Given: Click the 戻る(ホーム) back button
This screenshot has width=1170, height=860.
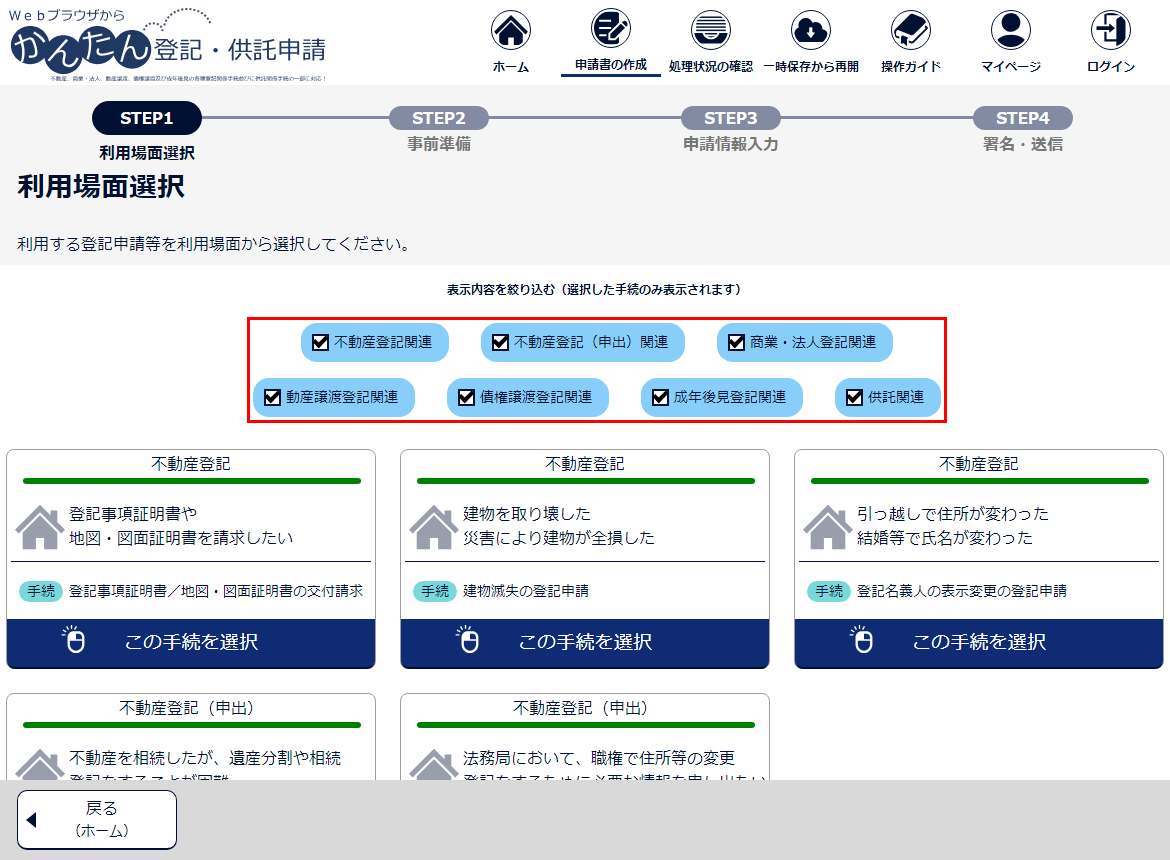Looking at the screenshot, I should coord(97,819).
